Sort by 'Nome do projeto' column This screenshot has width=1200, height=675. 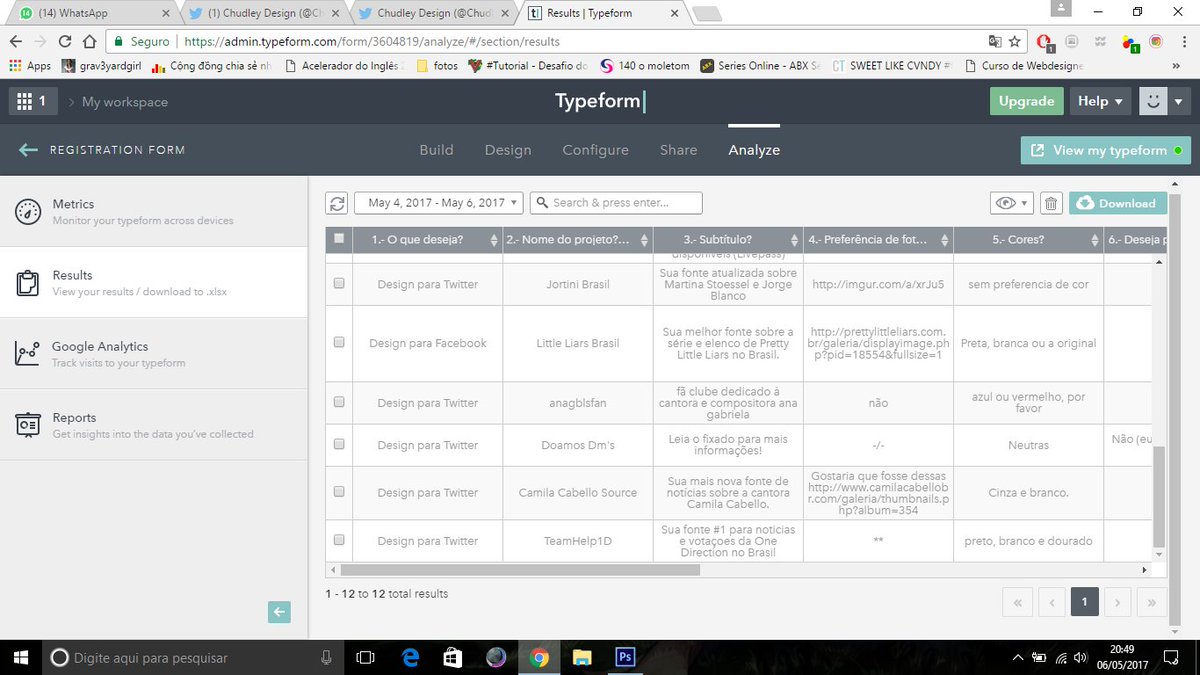[643, 240]
